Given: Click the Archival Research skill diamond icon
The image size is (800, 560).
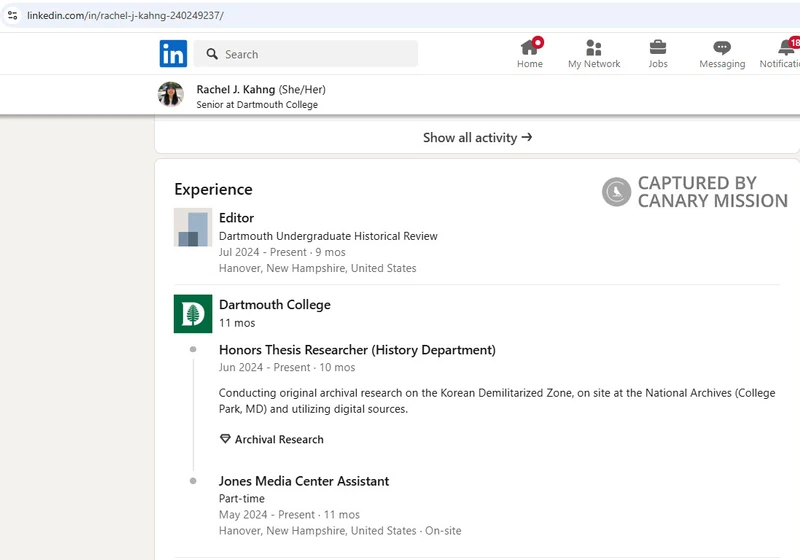Looking at the screenshot, I should click(225, 439).
